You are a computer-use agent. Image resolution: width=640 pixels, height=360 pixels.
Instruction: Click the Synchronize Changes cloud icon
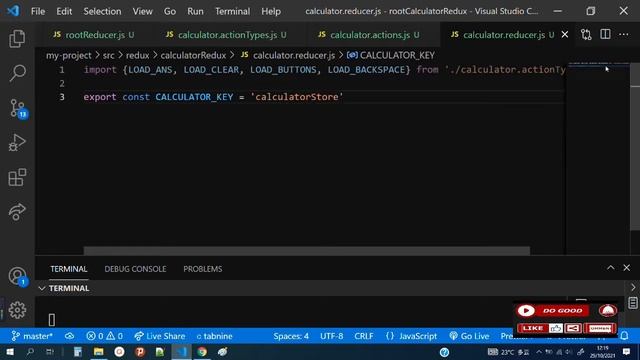click(69, 336)
